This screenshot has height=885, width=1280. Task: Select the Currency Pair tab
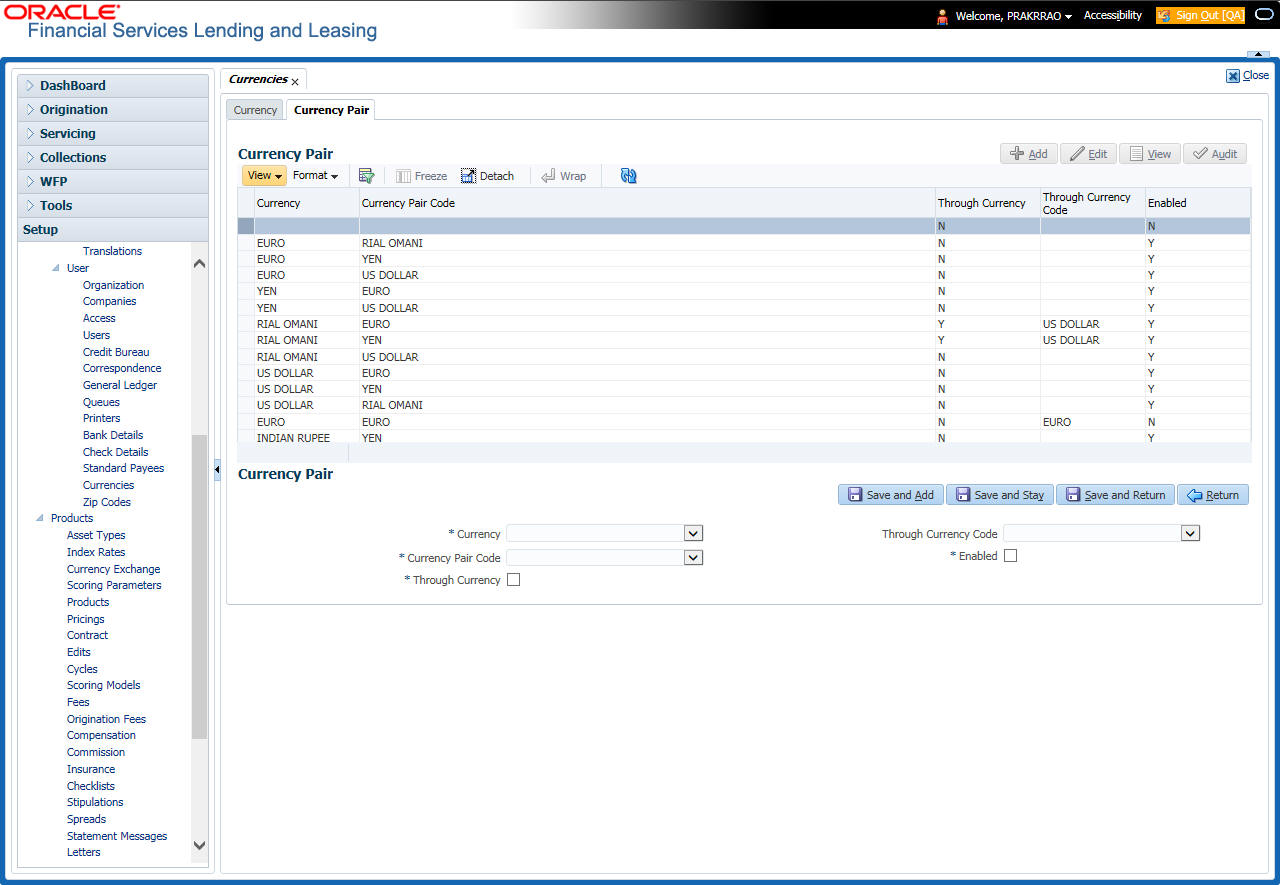coord(331,110)
